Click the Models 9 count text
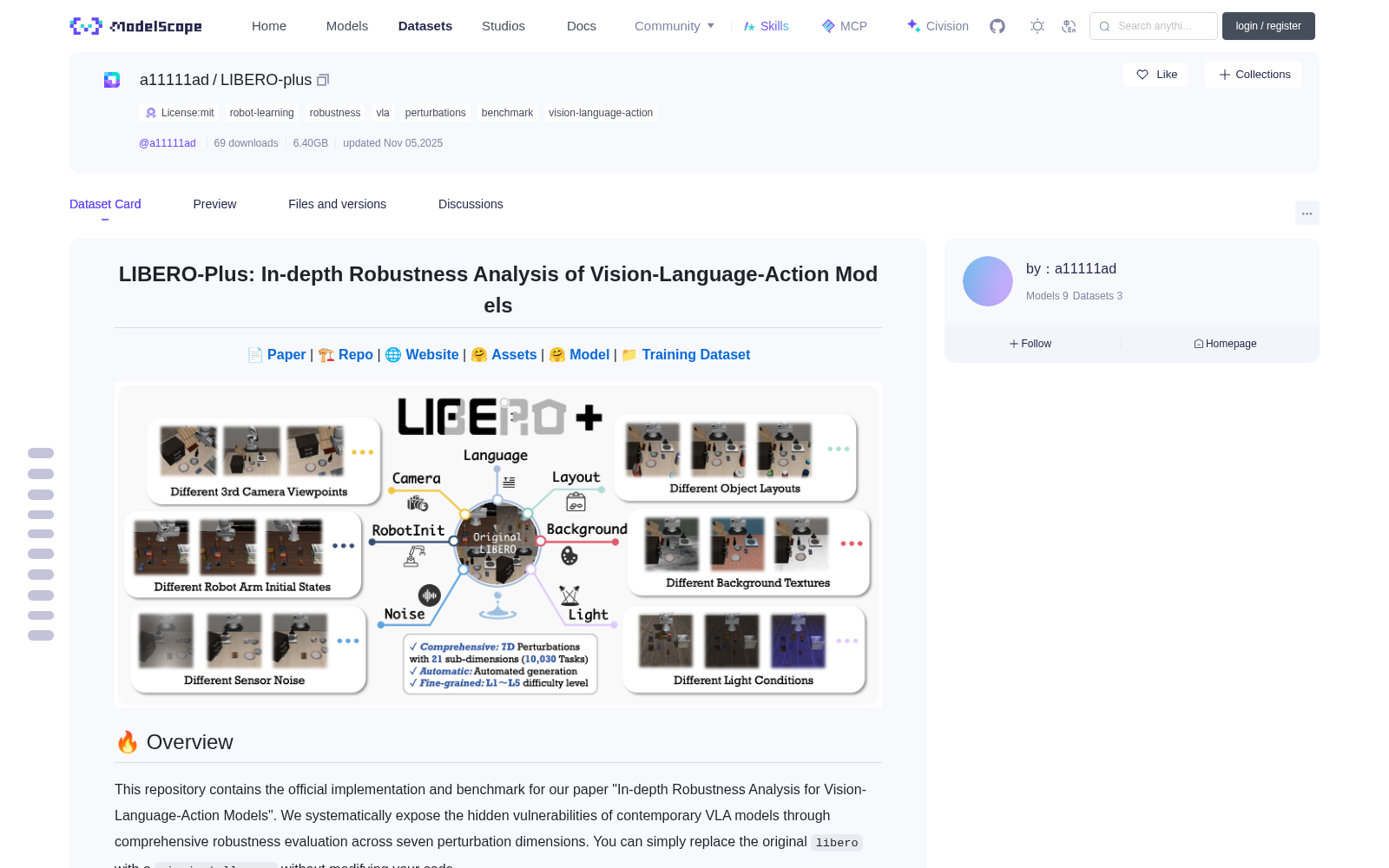Image resolution: width=1389 pixels, height=868 pixels. (1047, 296)
